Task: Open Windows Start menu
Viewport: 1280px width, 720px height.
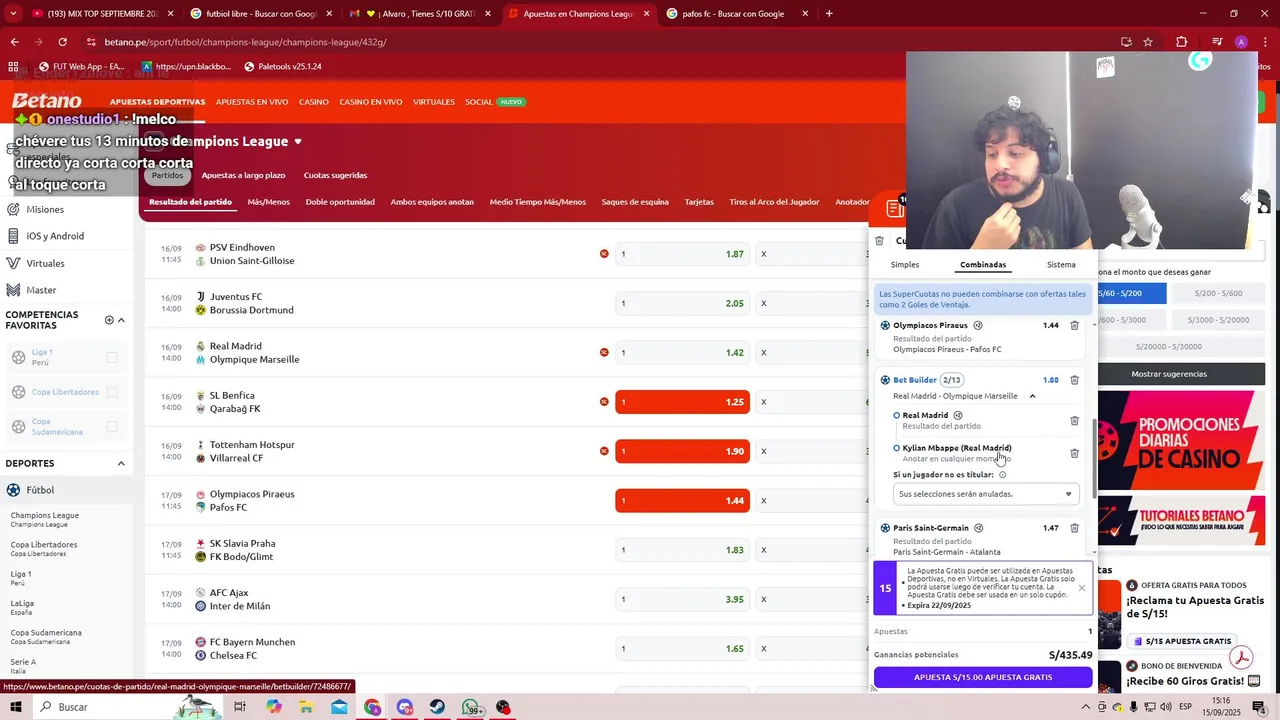Action: click(16, 707)
